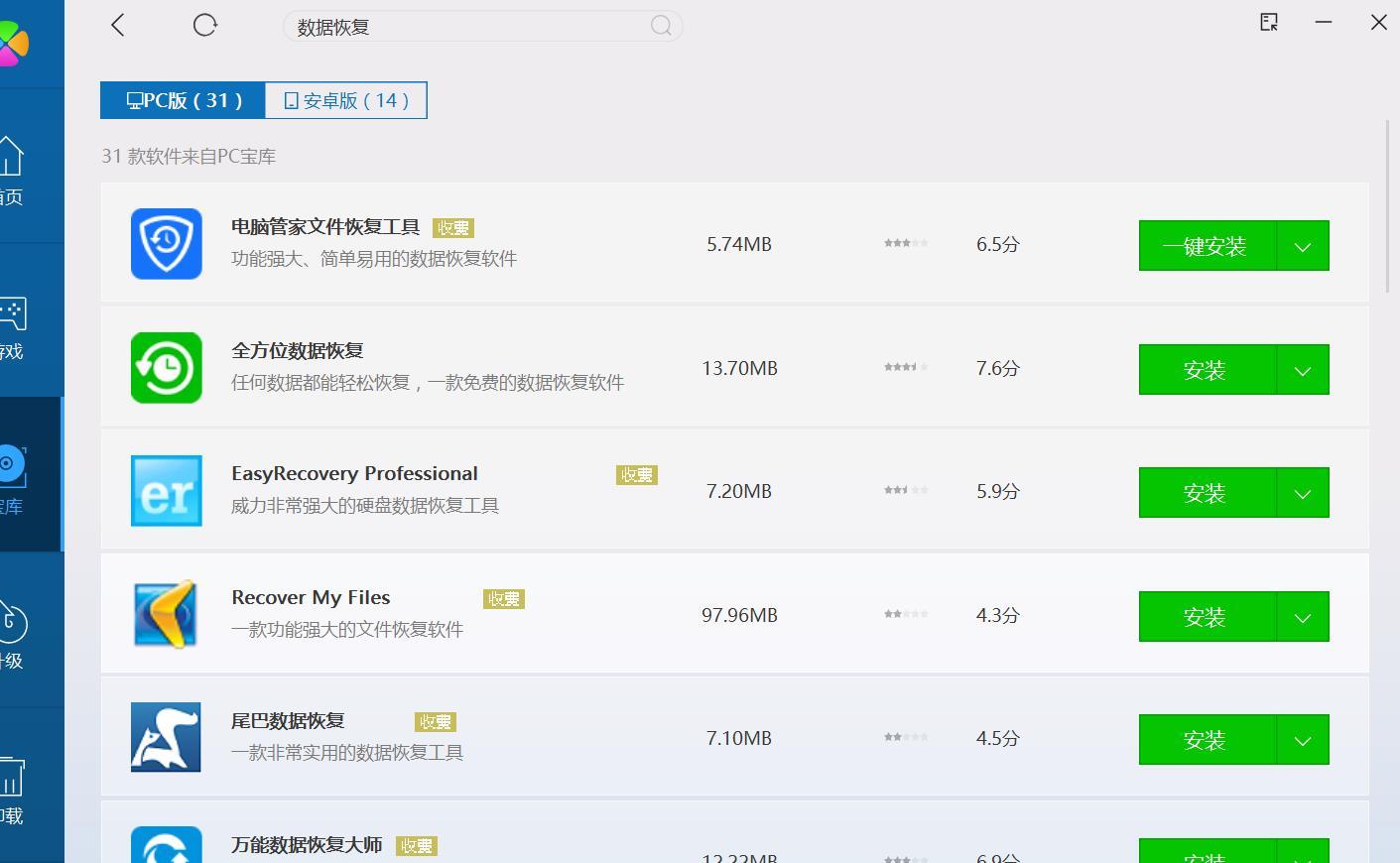Viewport: 1400px width, 863px height.
Task: Click the 电脑管家文件恢复工具 shield icon
Action: [x=167, y=244]
